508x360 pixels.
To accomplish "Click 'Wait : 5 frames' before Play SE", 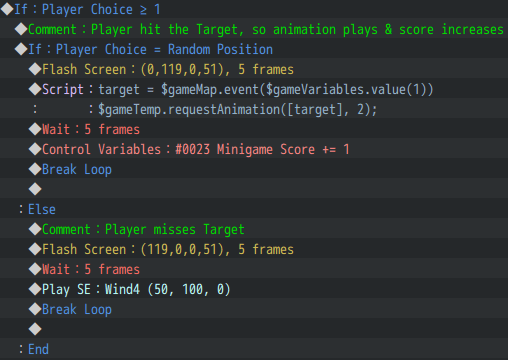I will tap(254, 269).
